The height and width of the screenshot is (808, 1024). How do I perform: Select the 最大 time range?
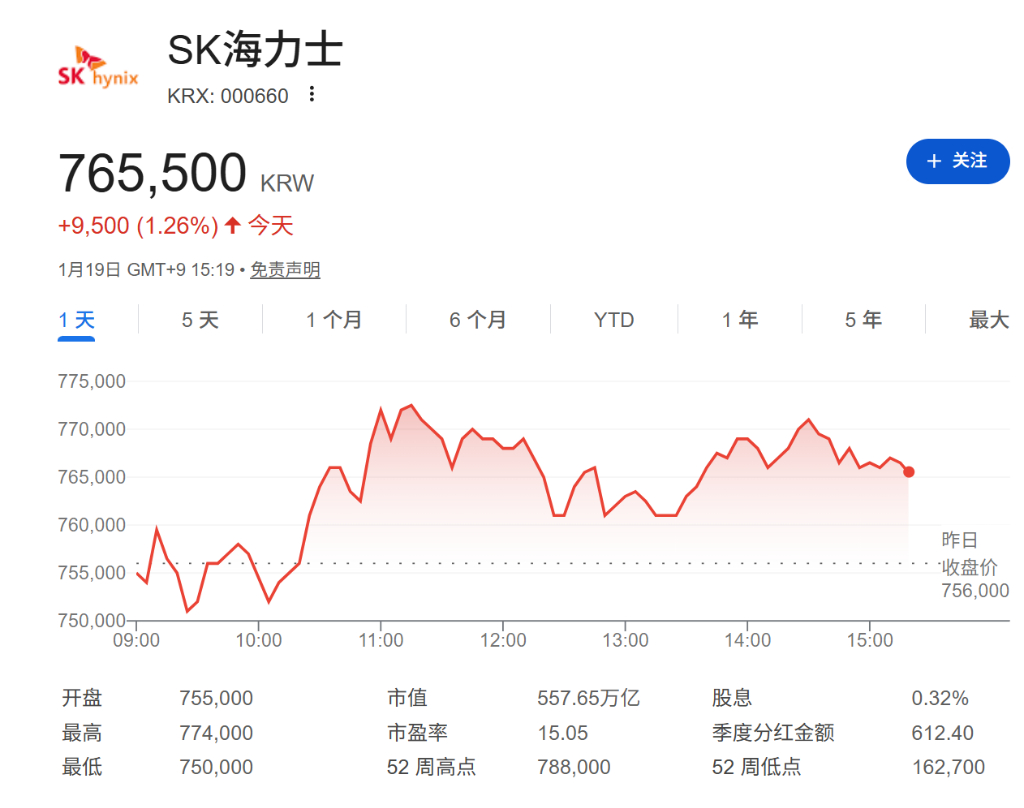click(987, 320)
